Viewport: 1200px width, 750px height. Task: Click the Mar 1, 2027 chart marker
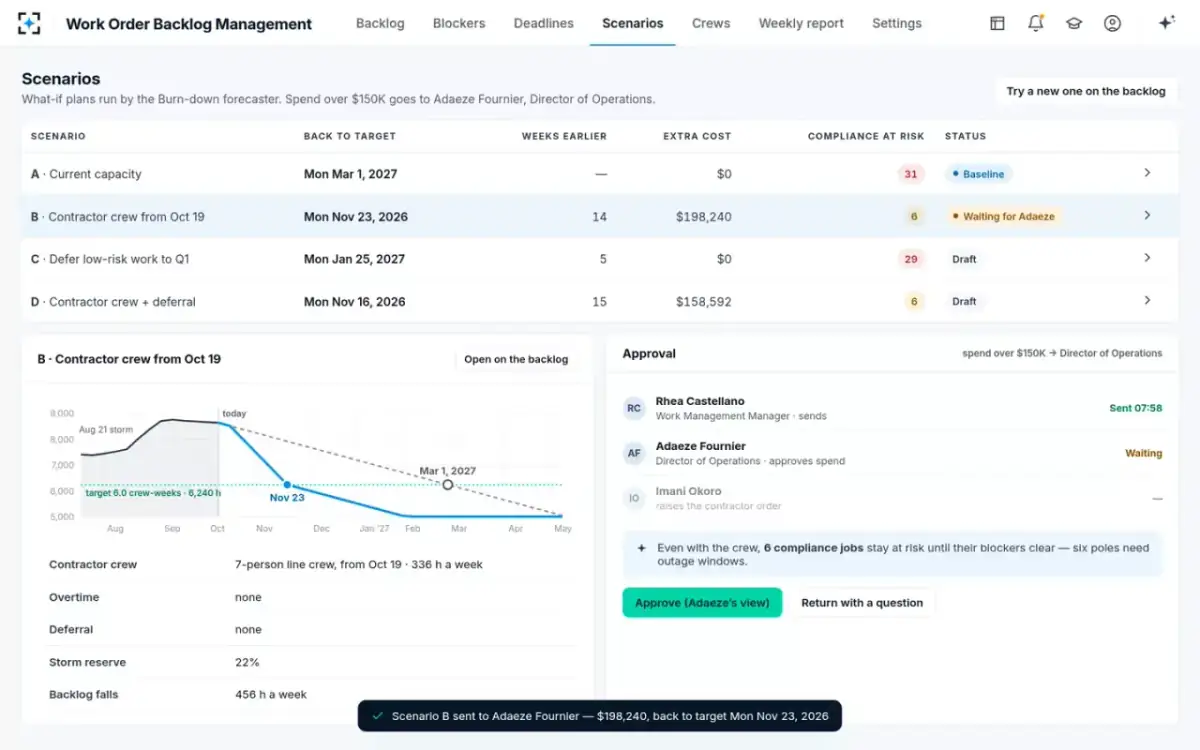pyautogui.click(x=448, y=484)
